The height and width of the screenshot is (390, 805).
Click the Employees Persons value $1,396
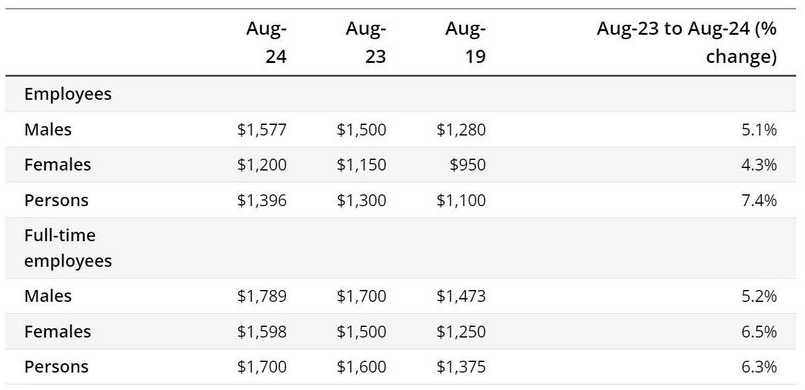coord(262,200)
